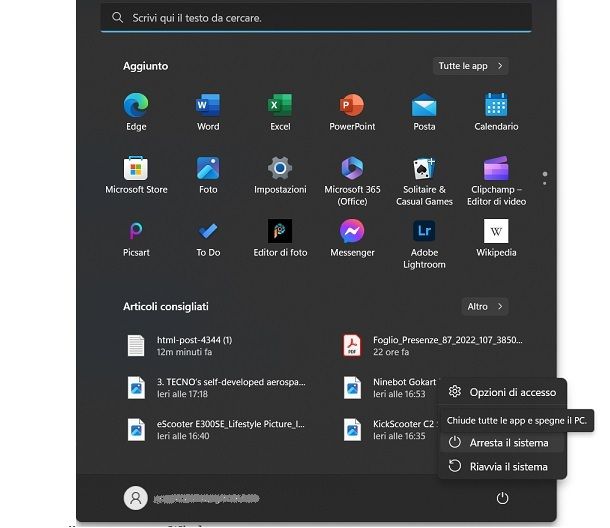Screen dimensions: 610x528
Task: Open the To Do app
Action: pos(208,238)
